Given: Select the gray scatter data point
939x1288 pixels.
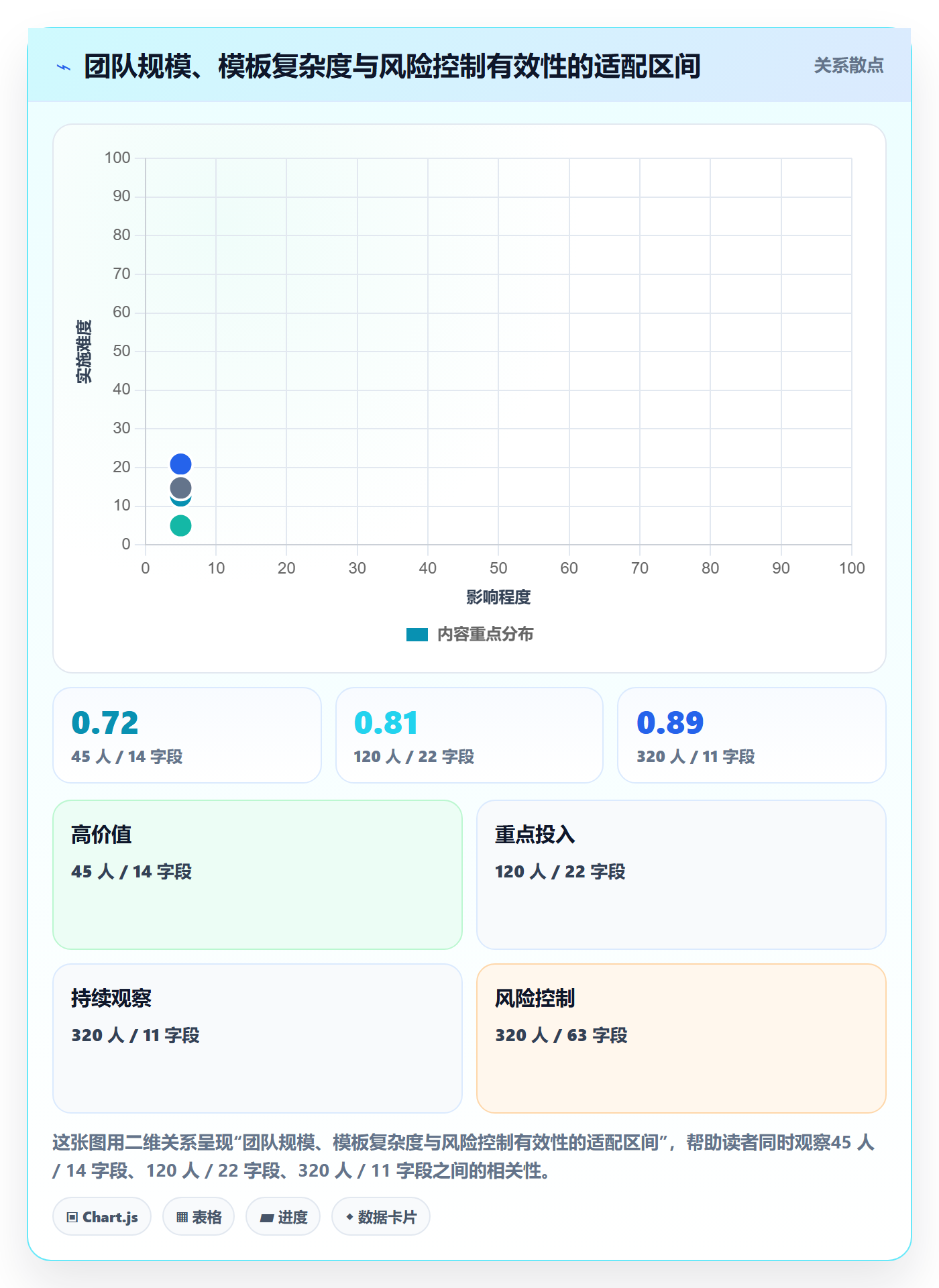Looking at the screenshot, I should click(x=180, y=488).
